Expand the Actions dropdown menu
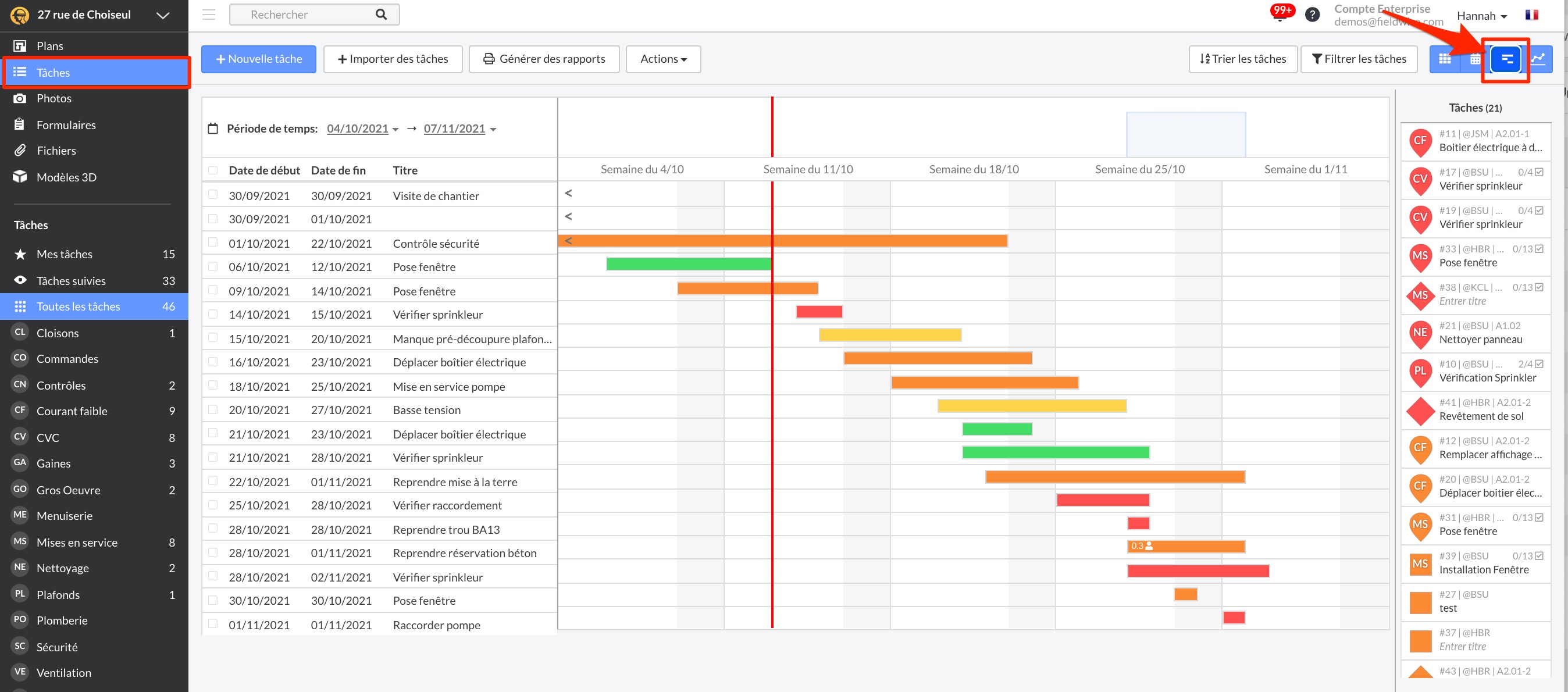 click(663, 59)
